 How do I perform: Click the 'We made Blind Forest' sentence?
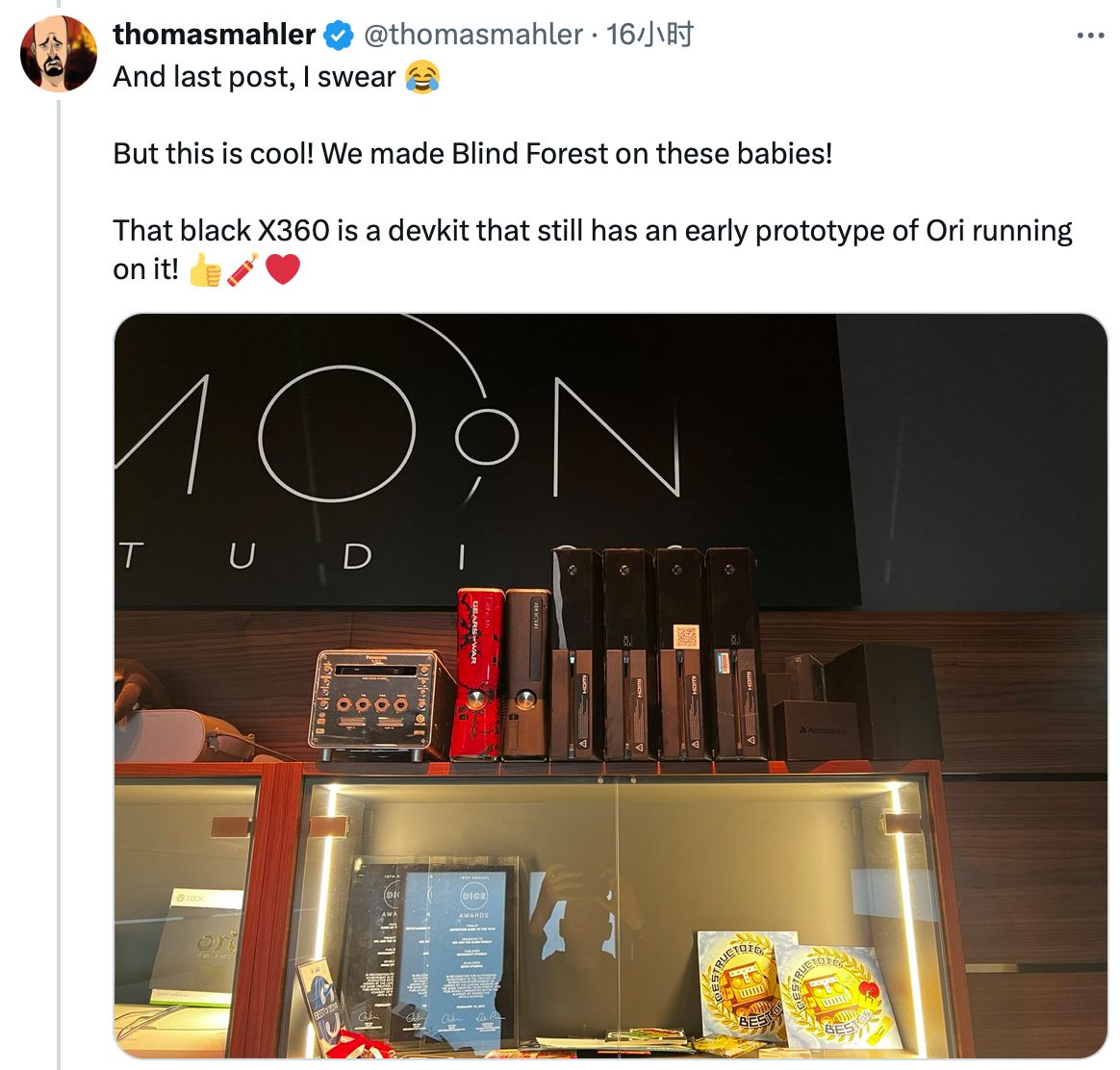(x=577, y=154)
